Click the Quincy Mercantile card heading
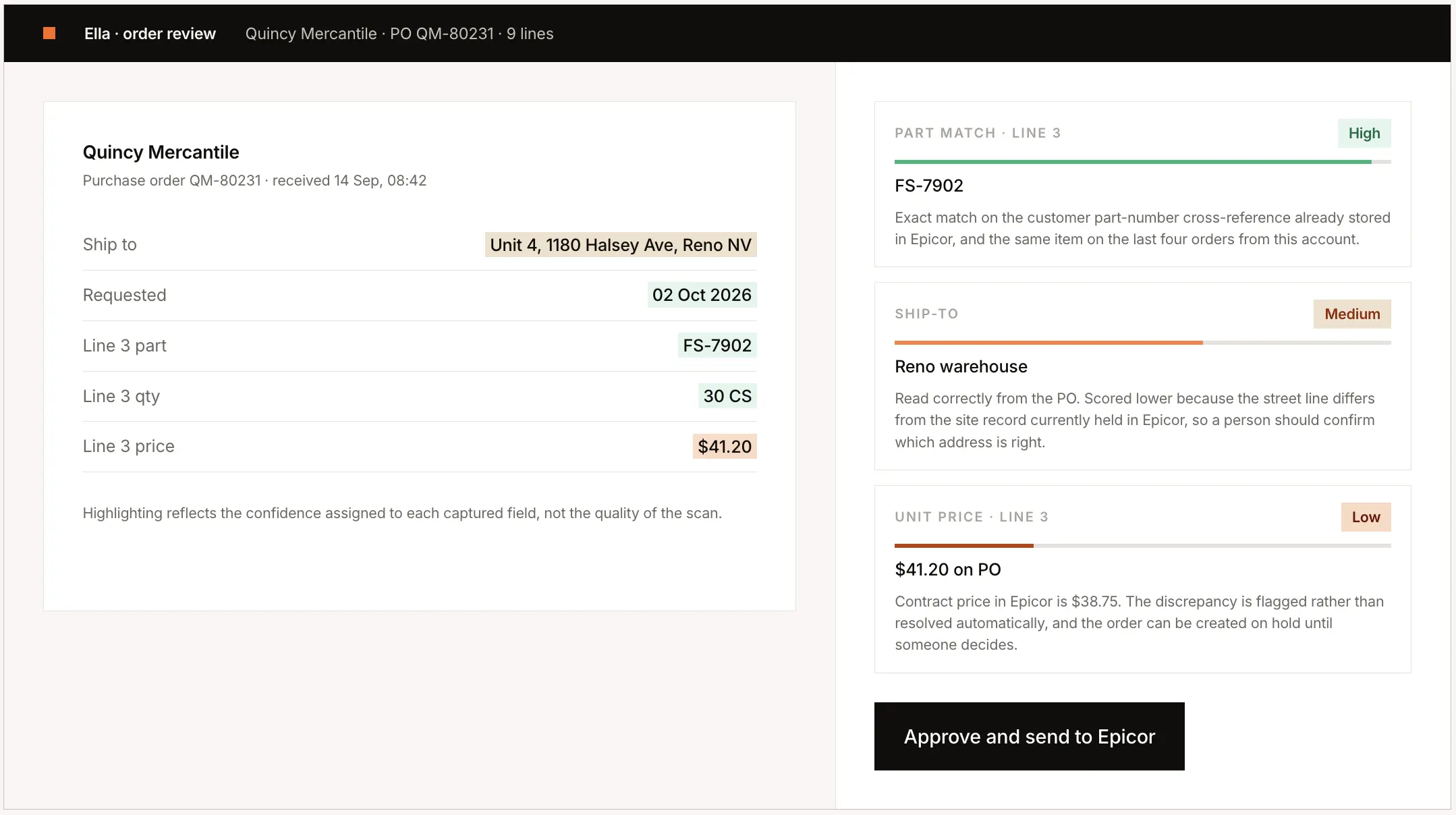The height and width of the screenshot is (815, 1456). point(161,152)
